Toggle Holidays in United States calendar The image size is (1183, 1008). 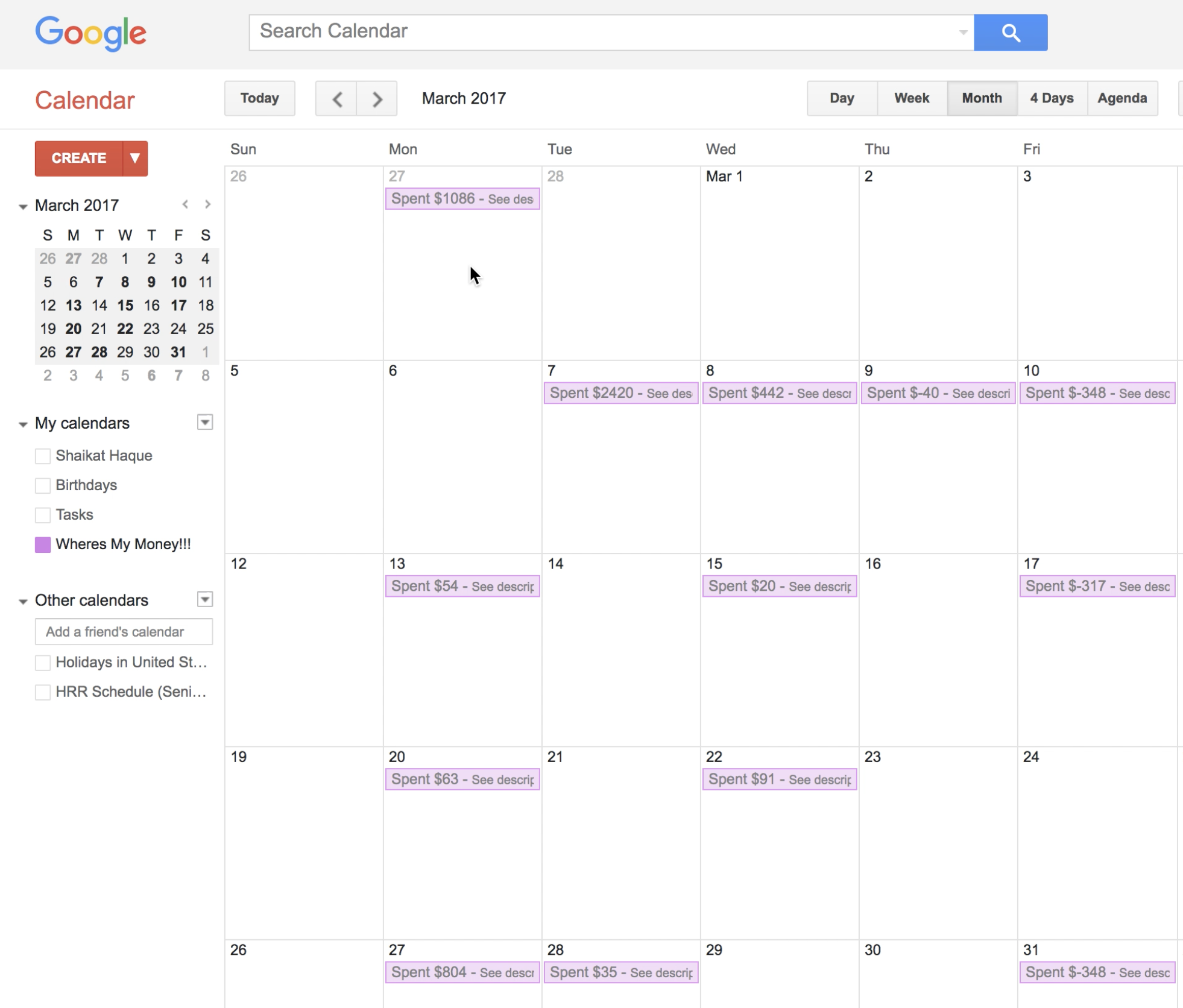pos(43,663)
